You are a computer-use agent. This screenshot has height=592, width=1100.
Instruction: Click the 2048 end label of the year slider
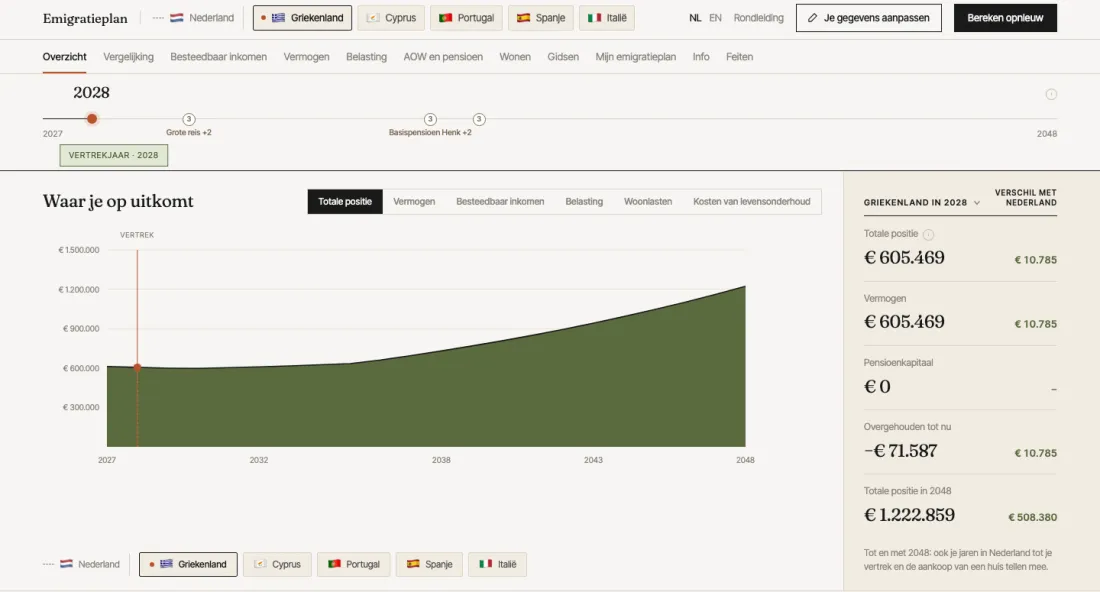1047,133
